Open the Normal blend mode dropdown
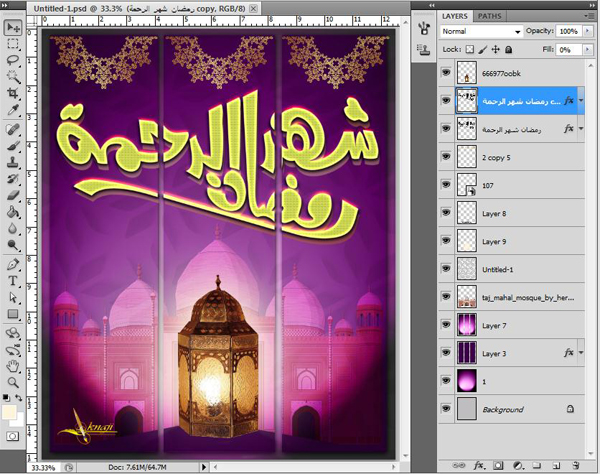Viewport: 600px width, 474px height. [482, 31]
